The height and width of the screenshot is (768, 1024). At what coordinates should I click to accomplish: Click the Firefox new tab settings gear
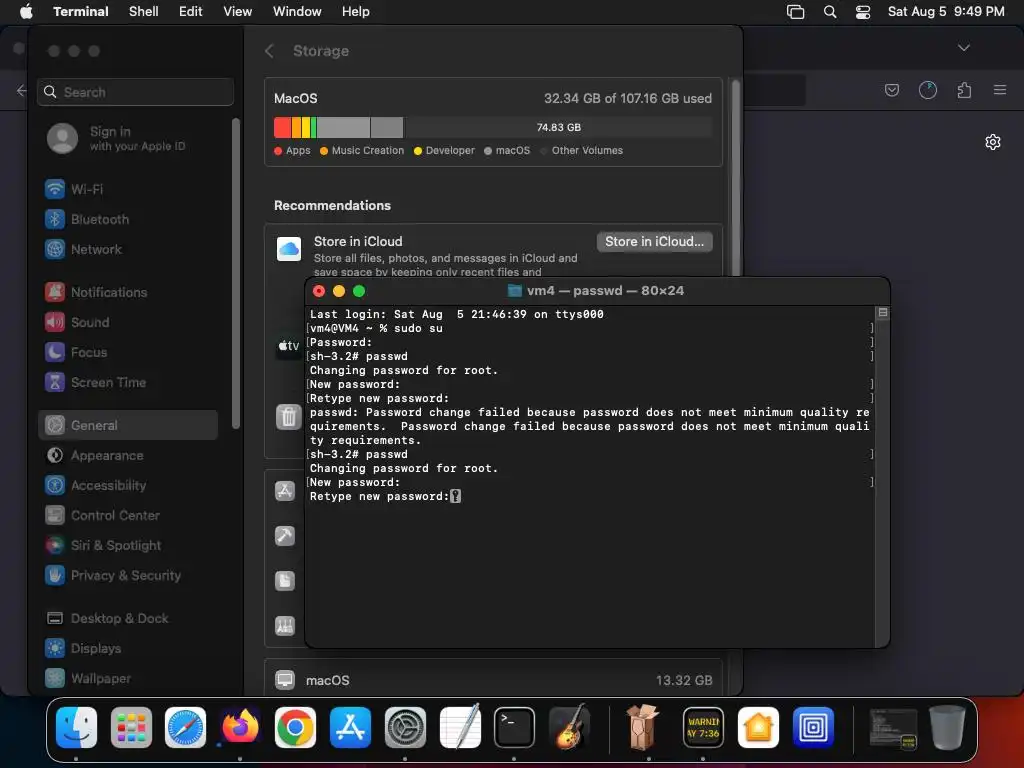(993, 142)
